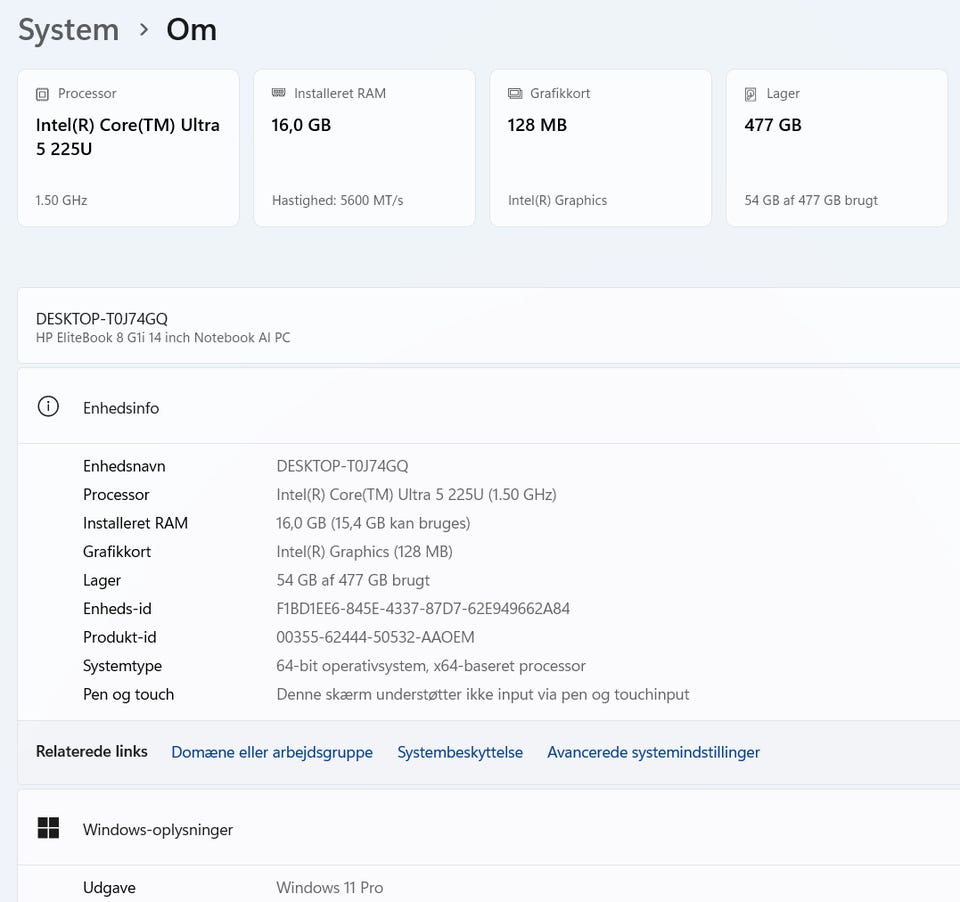Click the Udgave value Windows 11 Pro
Image resolution: width=960 pixels, height=902 pixels.
(x=330, y=887)
